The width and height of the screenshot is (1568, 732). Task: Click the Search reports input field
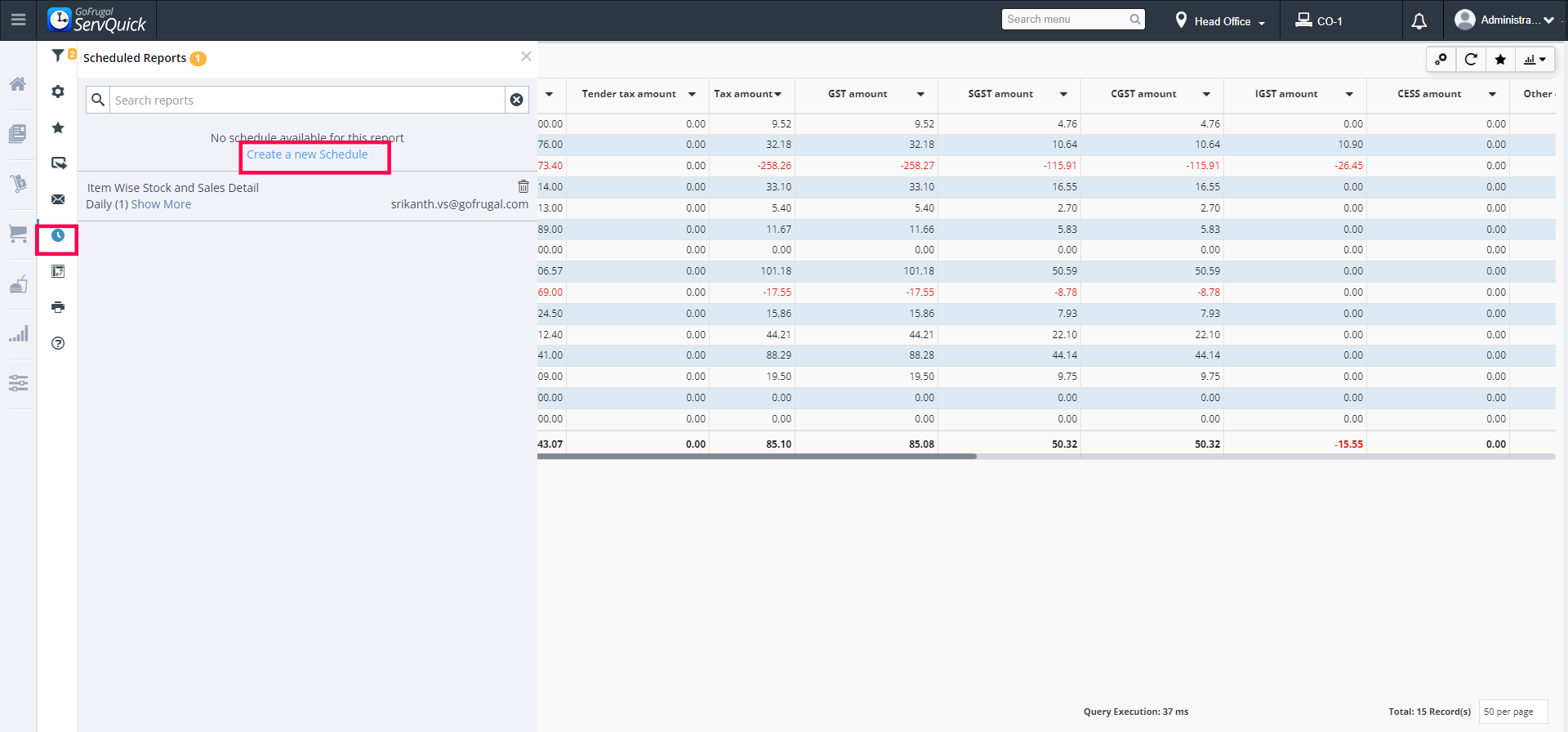pos(307,100)
